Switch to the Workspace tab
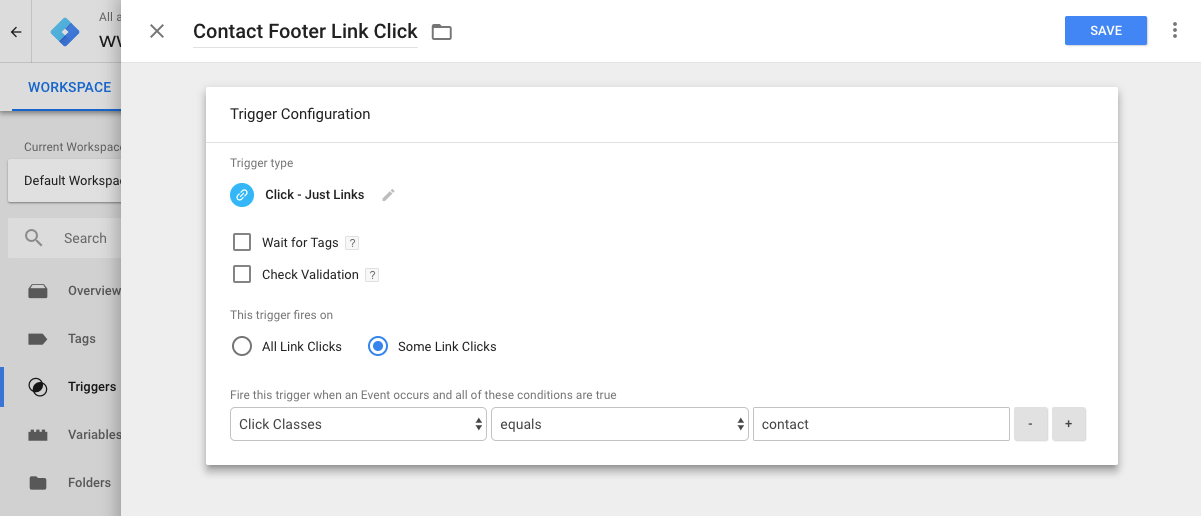 [69, 87]
